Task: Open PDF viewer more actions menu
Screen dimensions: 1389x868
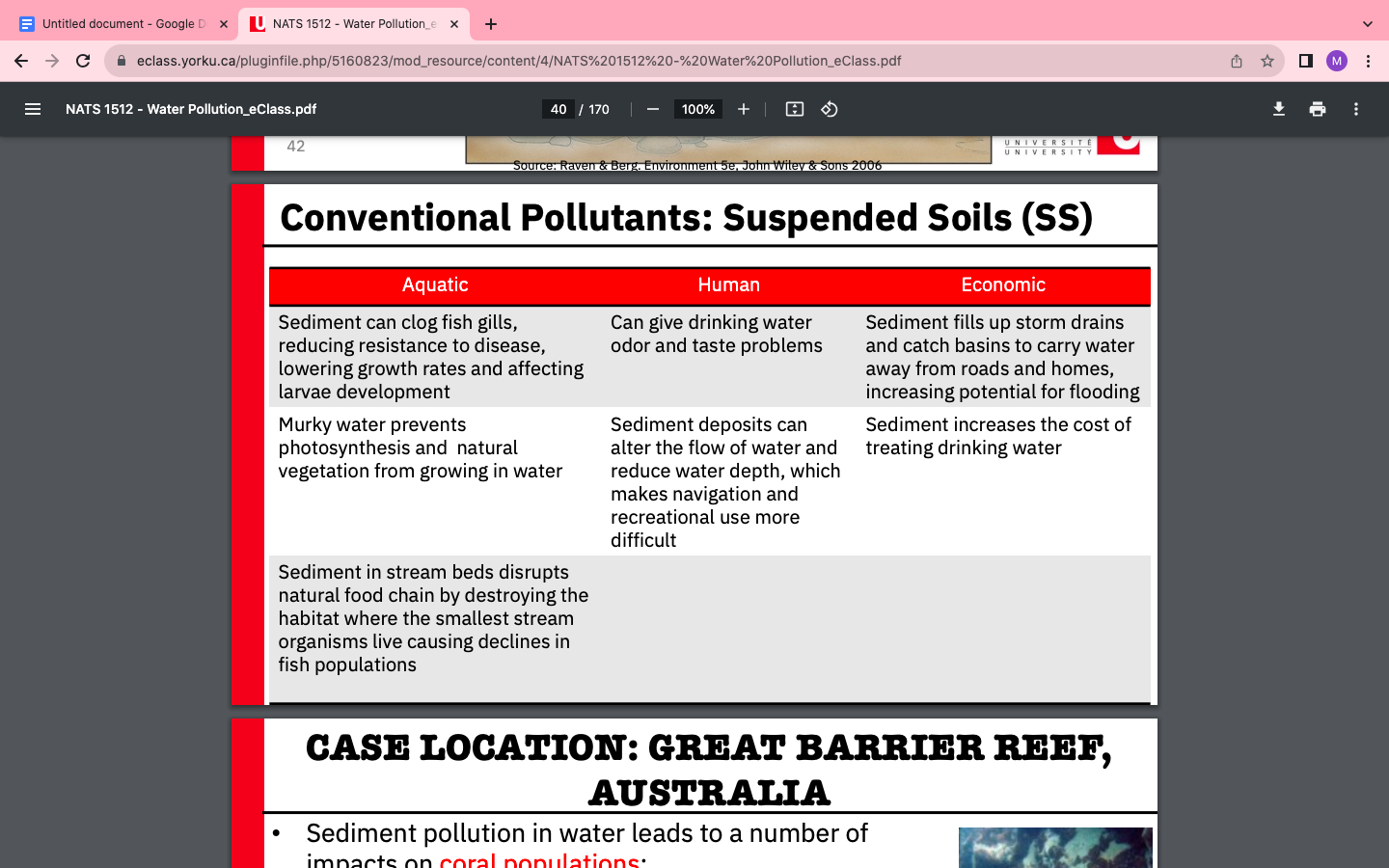Action: [1356, 109]
